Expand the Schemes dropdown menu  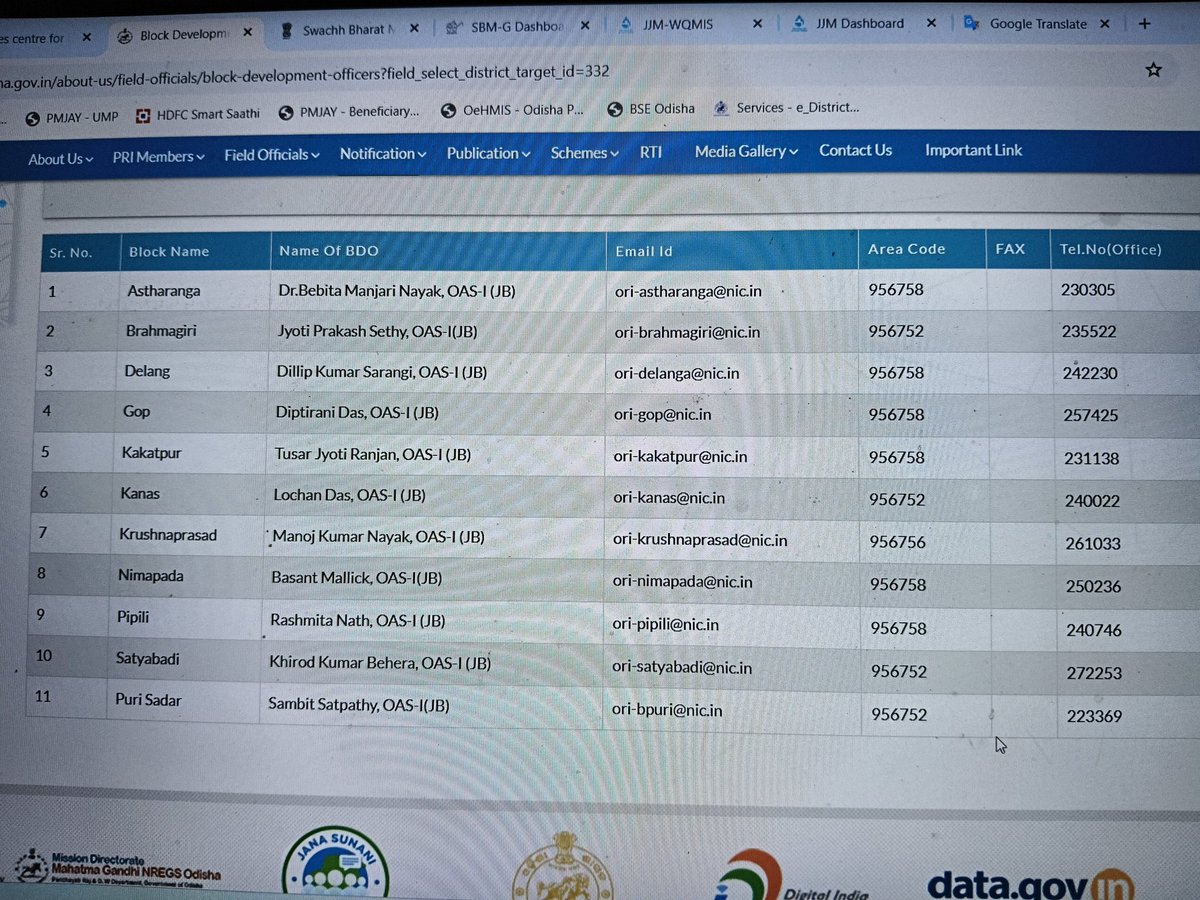click(586, 153)
